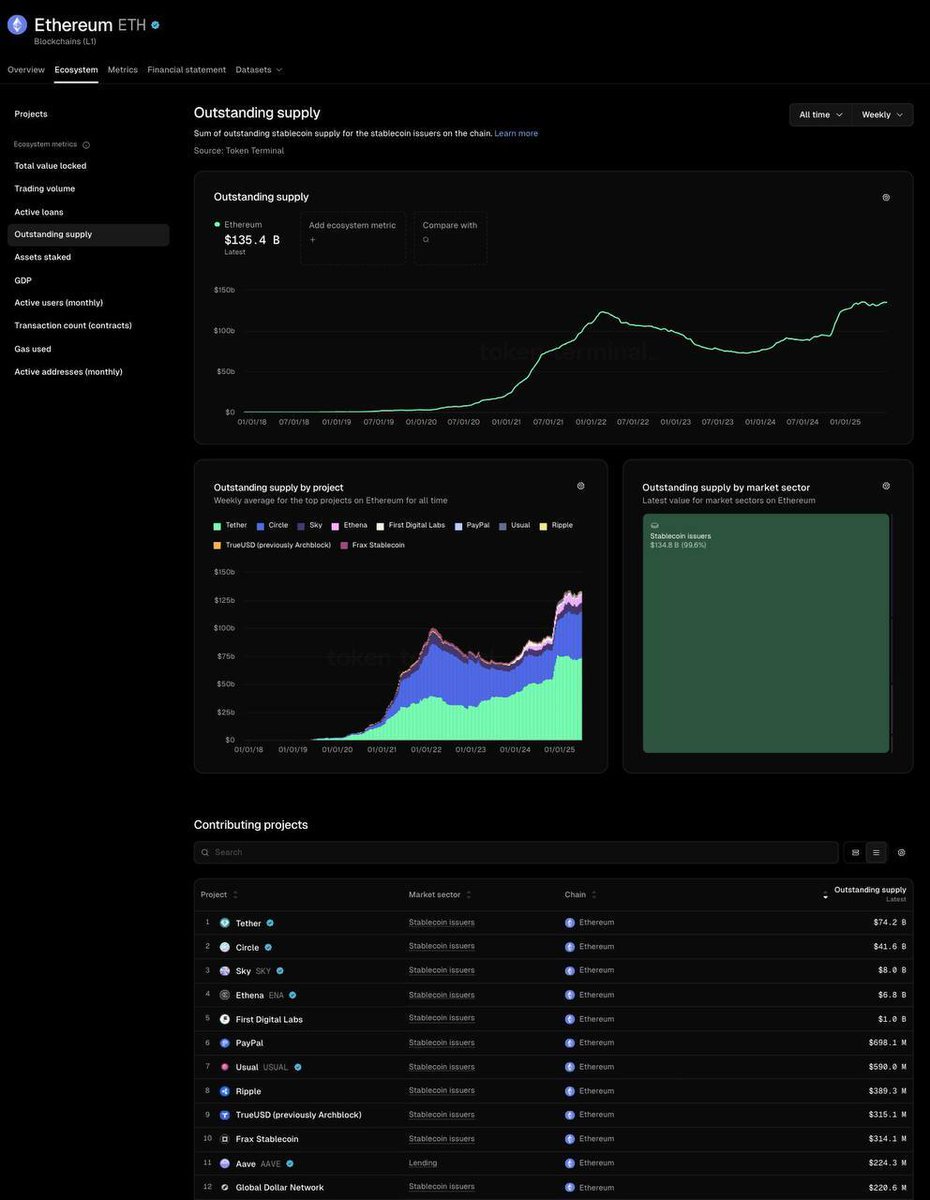Sort table by Market sector column

440,895
